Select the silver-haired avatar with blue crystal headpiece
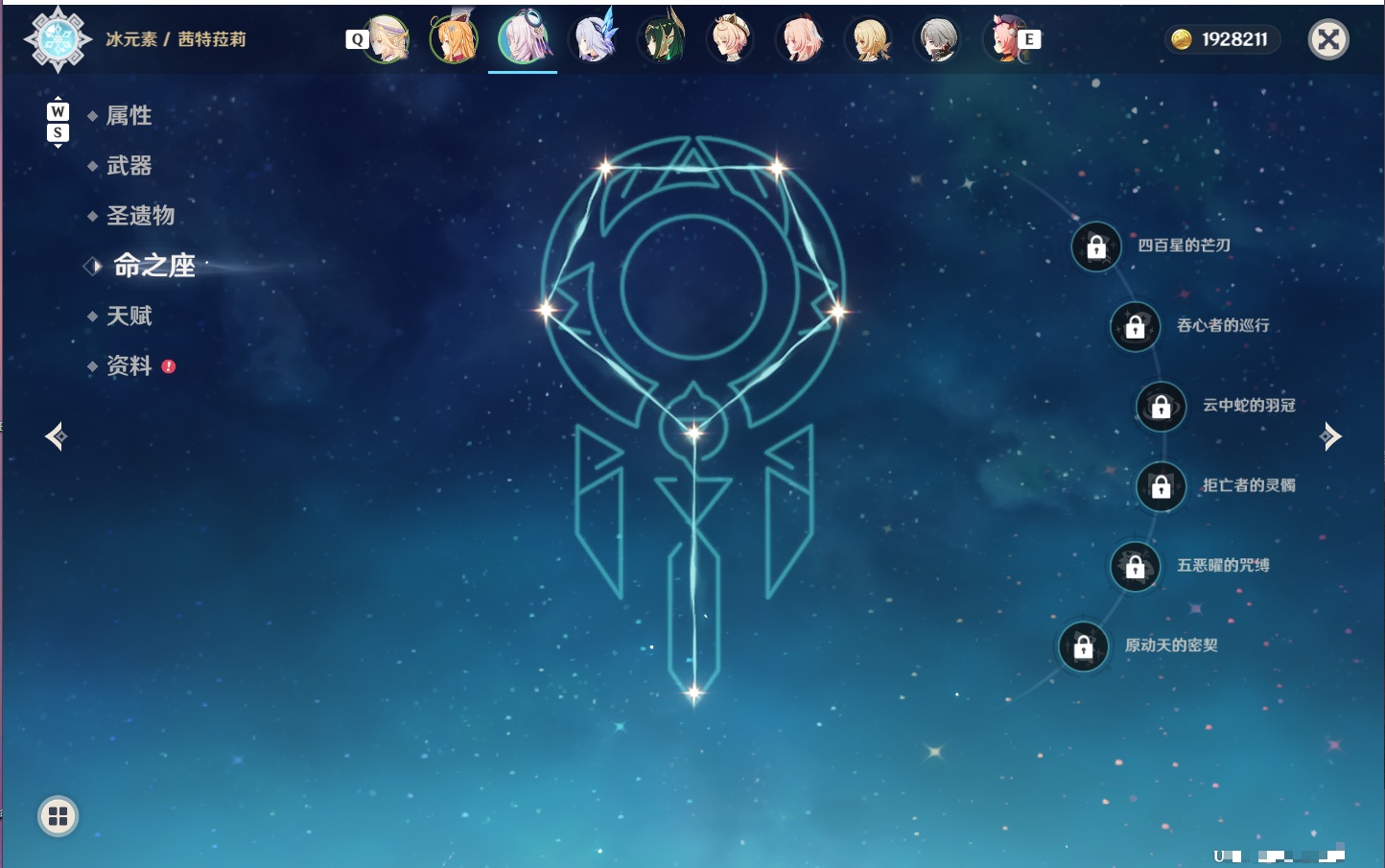The height and width of the screenshot is (868, 1385). pos(594,39)
